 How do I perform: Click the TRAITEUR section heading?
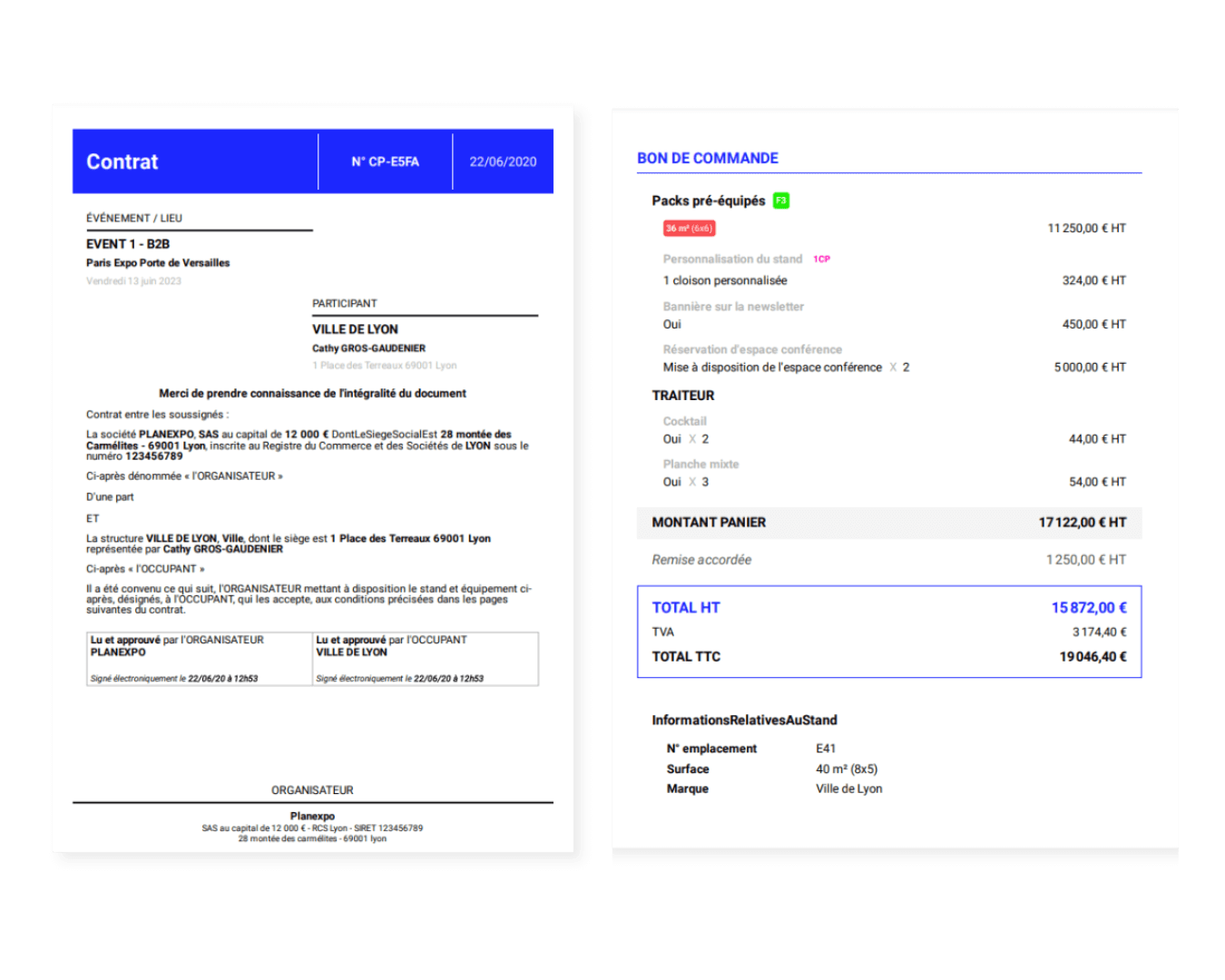point(682,396)
